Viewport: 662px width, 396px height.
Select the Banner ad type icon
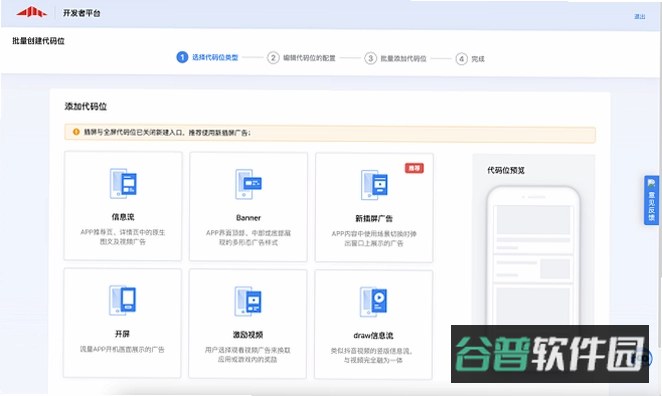(x=249, y=184)
